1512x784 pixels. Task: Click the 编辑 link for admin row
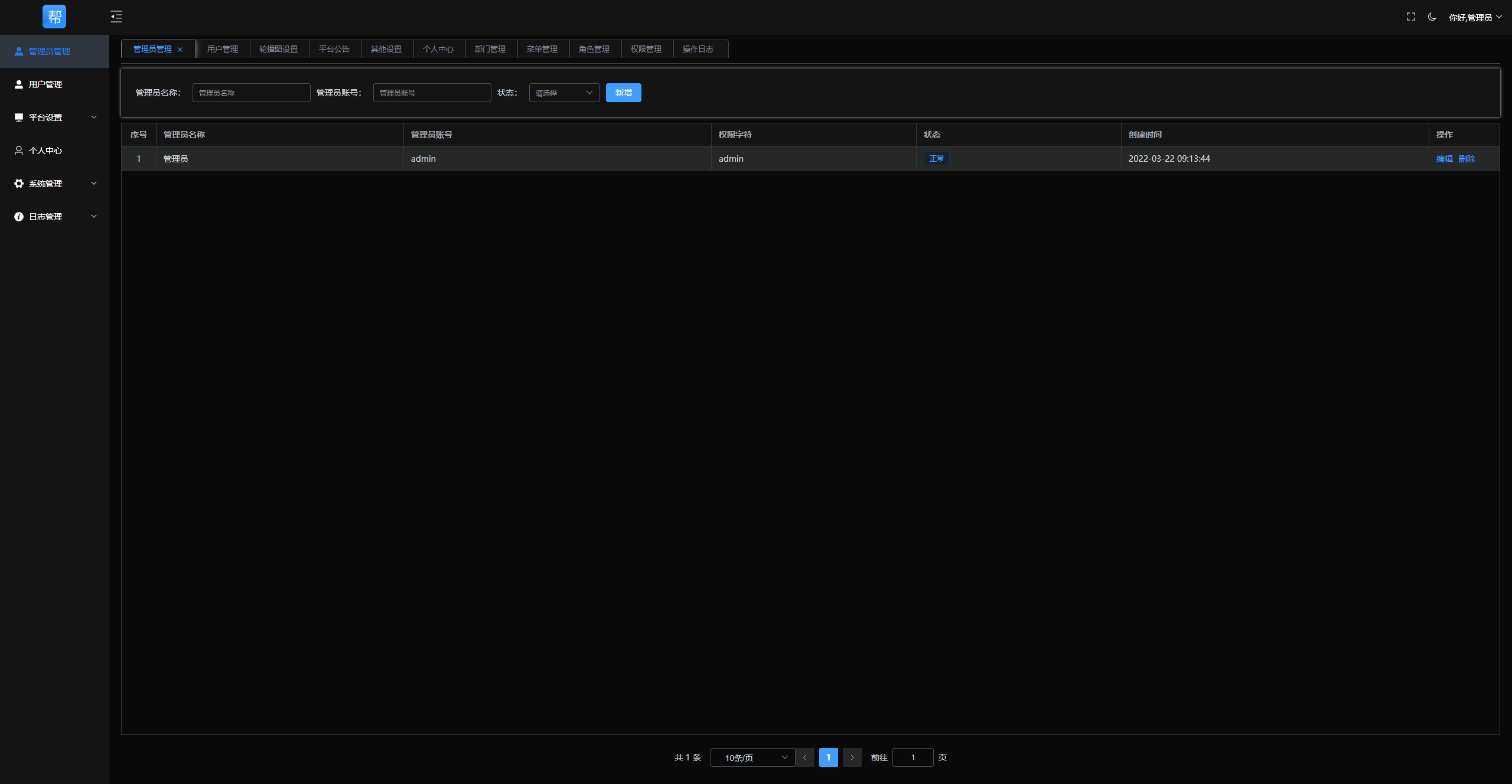(1444, 159)
